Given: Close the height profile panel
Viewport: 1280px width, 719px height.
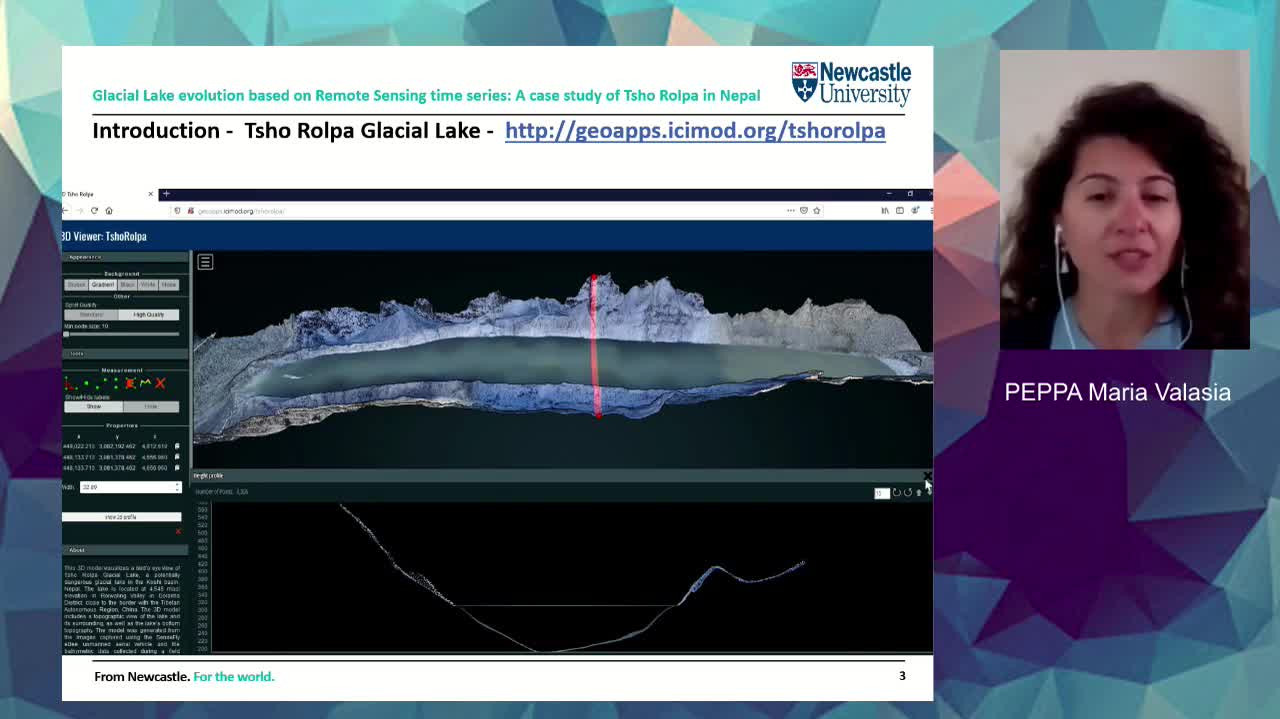Looking at the screenshot, I should 927,476.
